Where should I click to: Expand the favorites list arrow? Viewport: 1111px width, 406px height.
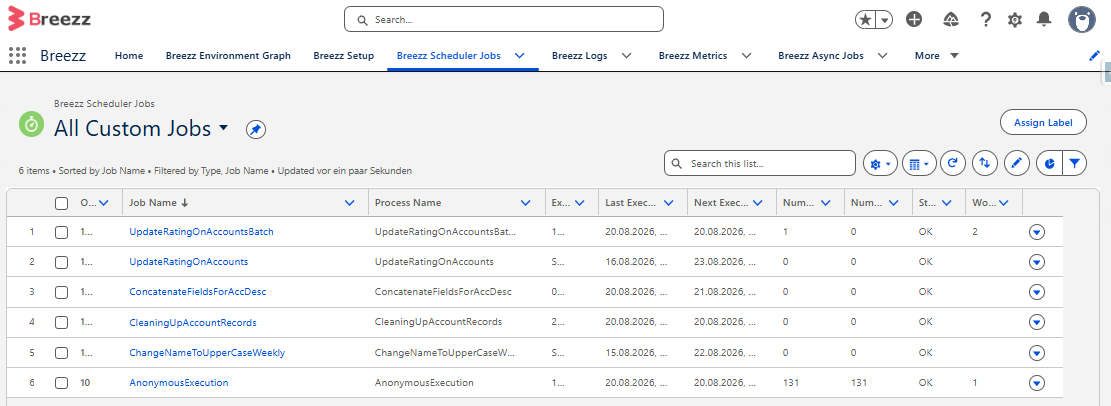885,20
